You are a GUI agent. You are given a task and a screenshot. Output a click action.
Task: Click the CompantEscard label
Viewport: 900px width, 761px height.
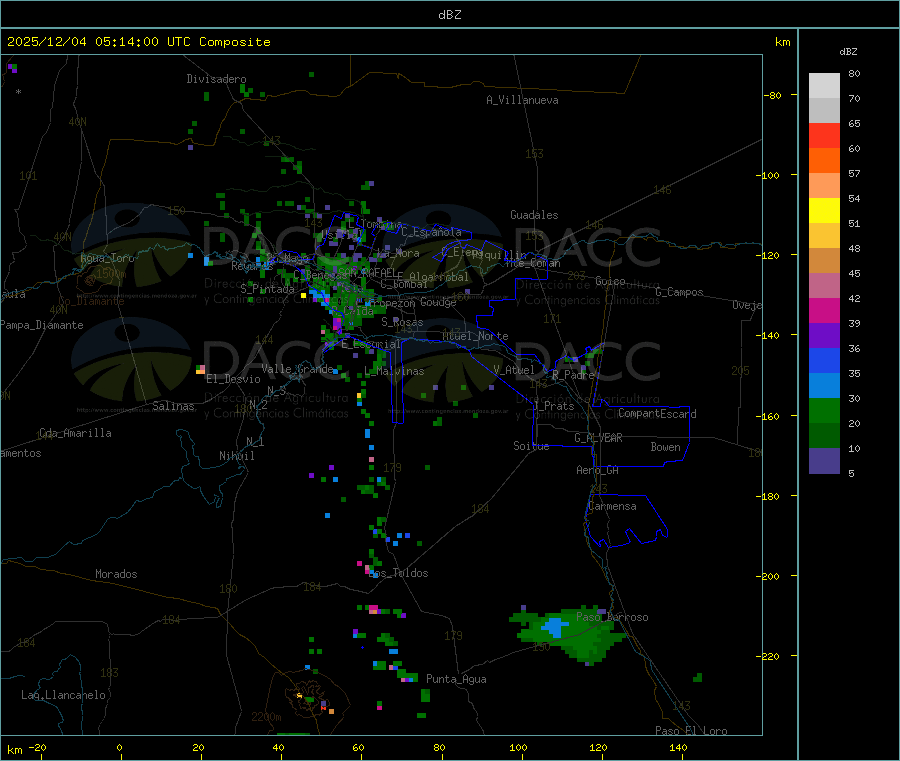pyautogui.click(x=657, y=413)
